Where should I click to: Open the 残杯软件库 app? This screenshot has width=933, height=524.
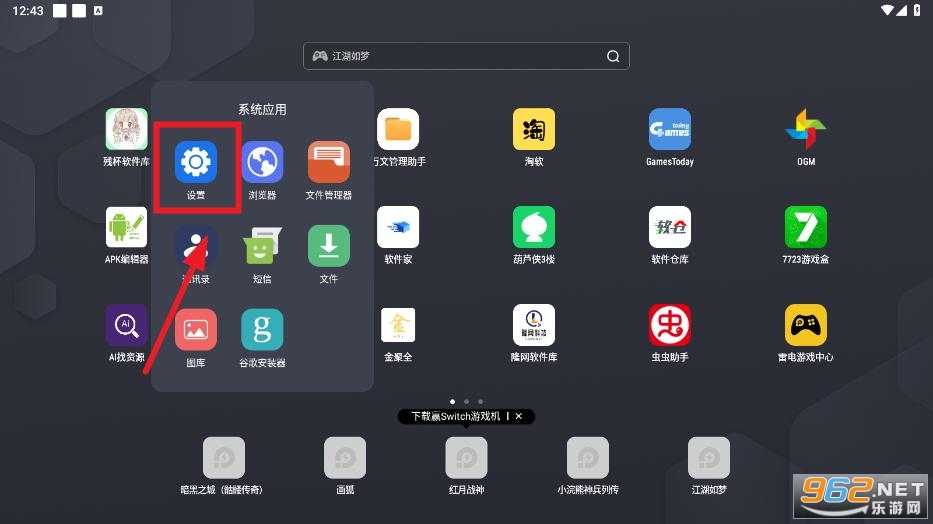pyautogui.click(x=127, y=129)
